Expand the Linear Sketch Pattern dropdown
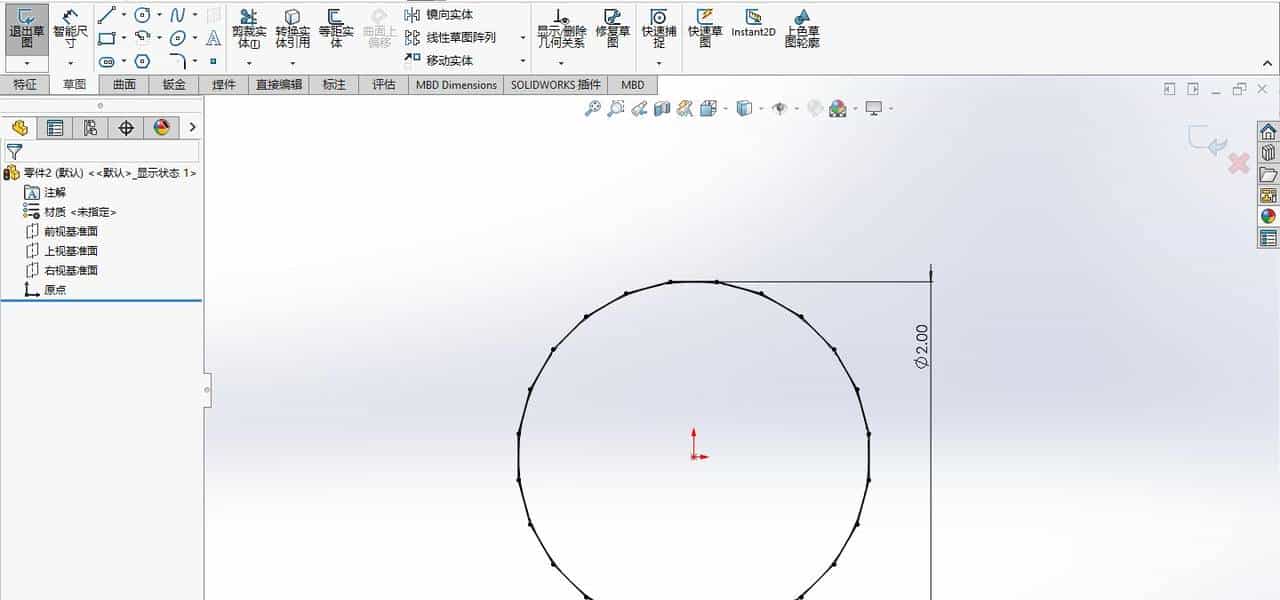Viewport: 1280px width, 600px height. coord(524,37)
